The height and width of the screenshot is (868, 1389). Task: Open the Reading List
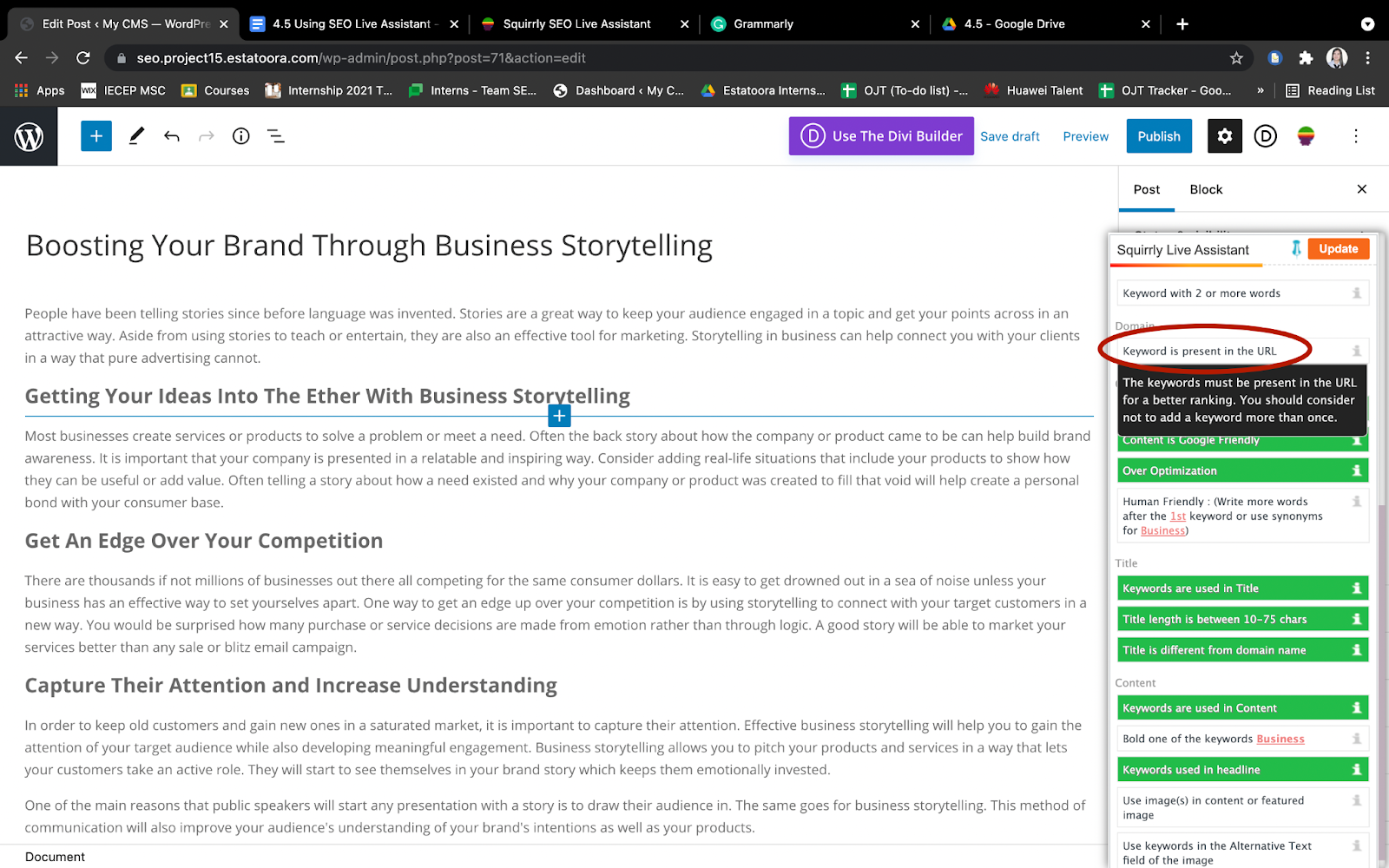1330,90
